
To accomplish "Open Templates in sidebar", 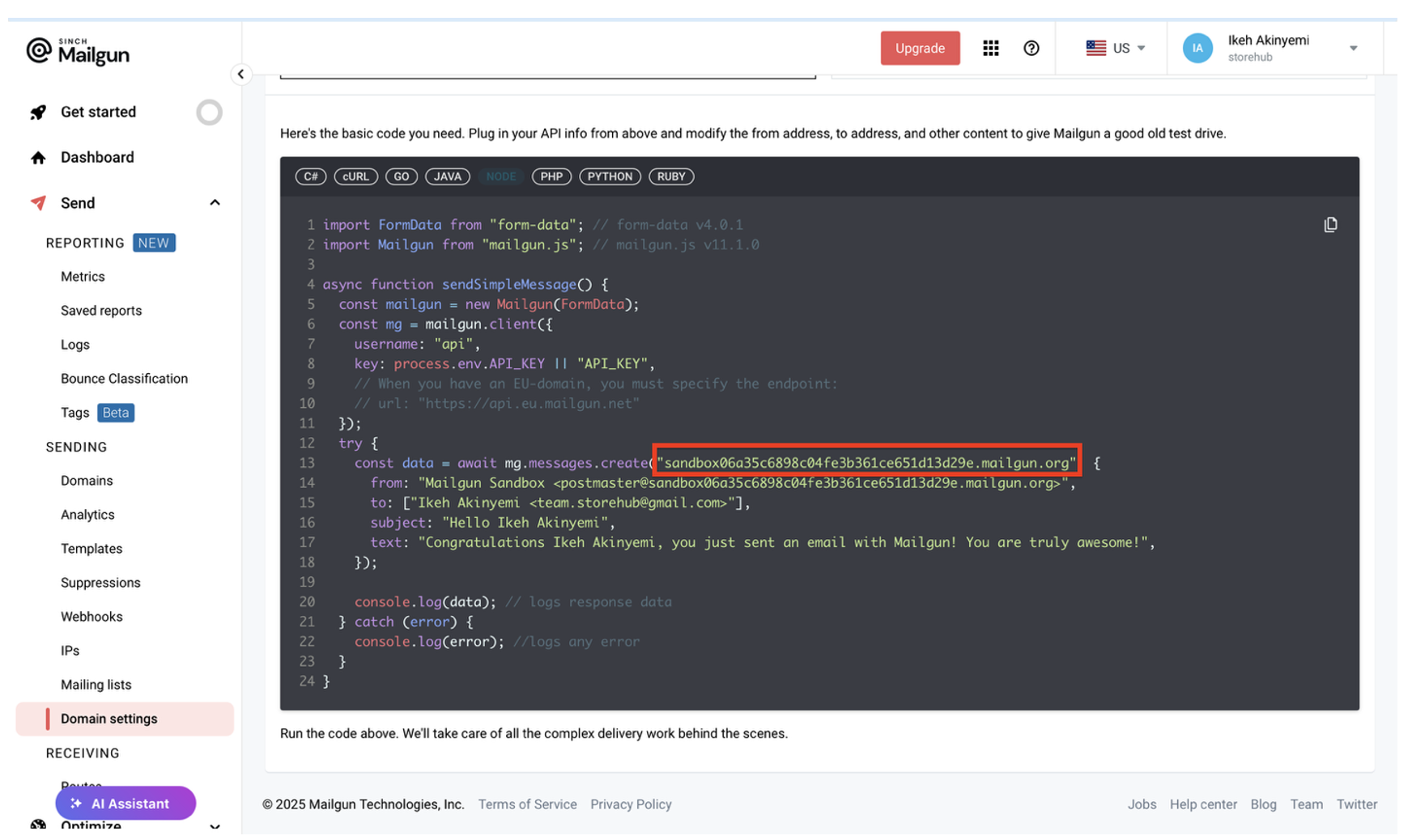I will pyautogui.click(x=91, y=549).
